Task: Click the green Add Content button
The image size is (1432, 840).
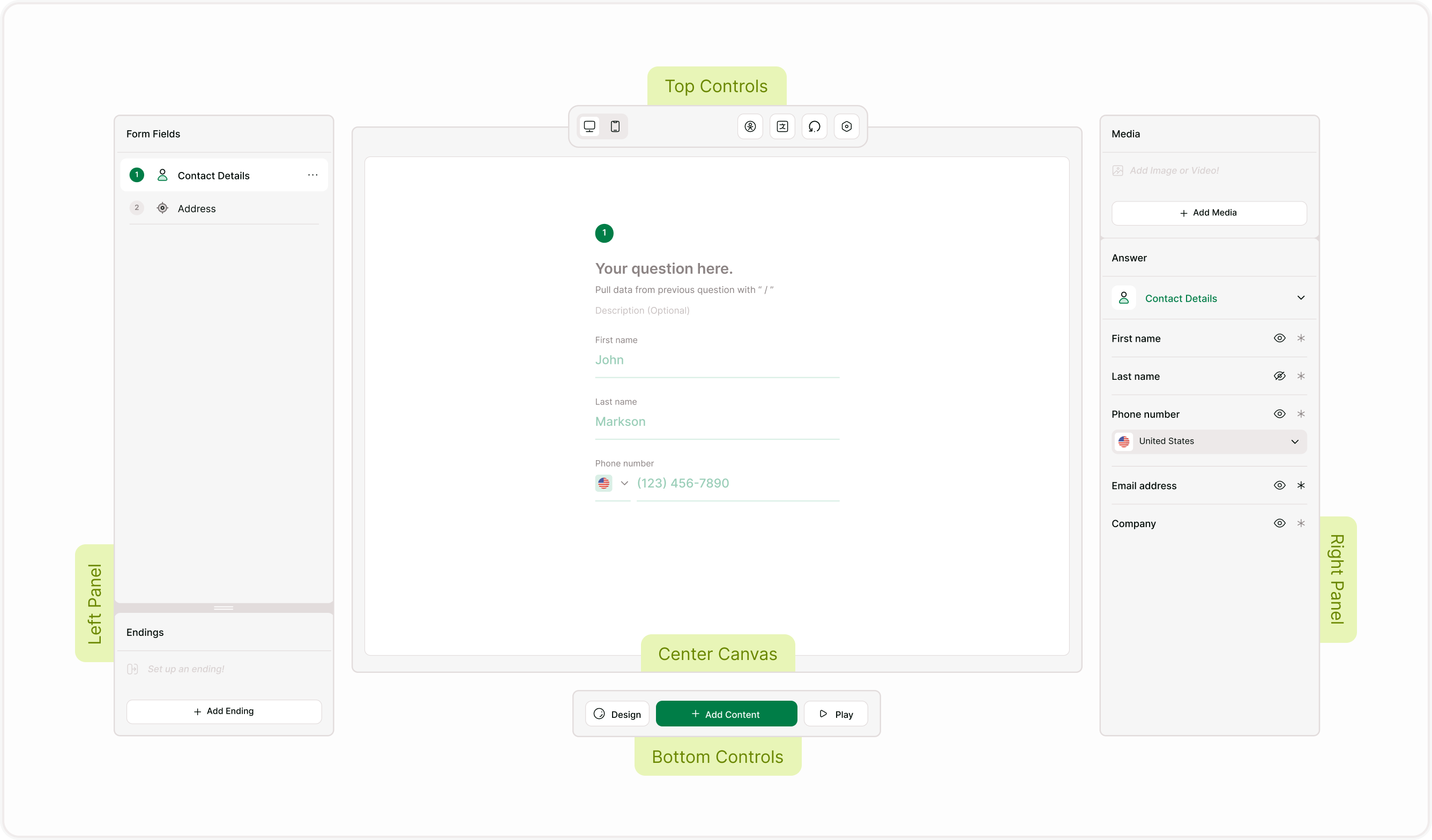Action: click(726, 714)
